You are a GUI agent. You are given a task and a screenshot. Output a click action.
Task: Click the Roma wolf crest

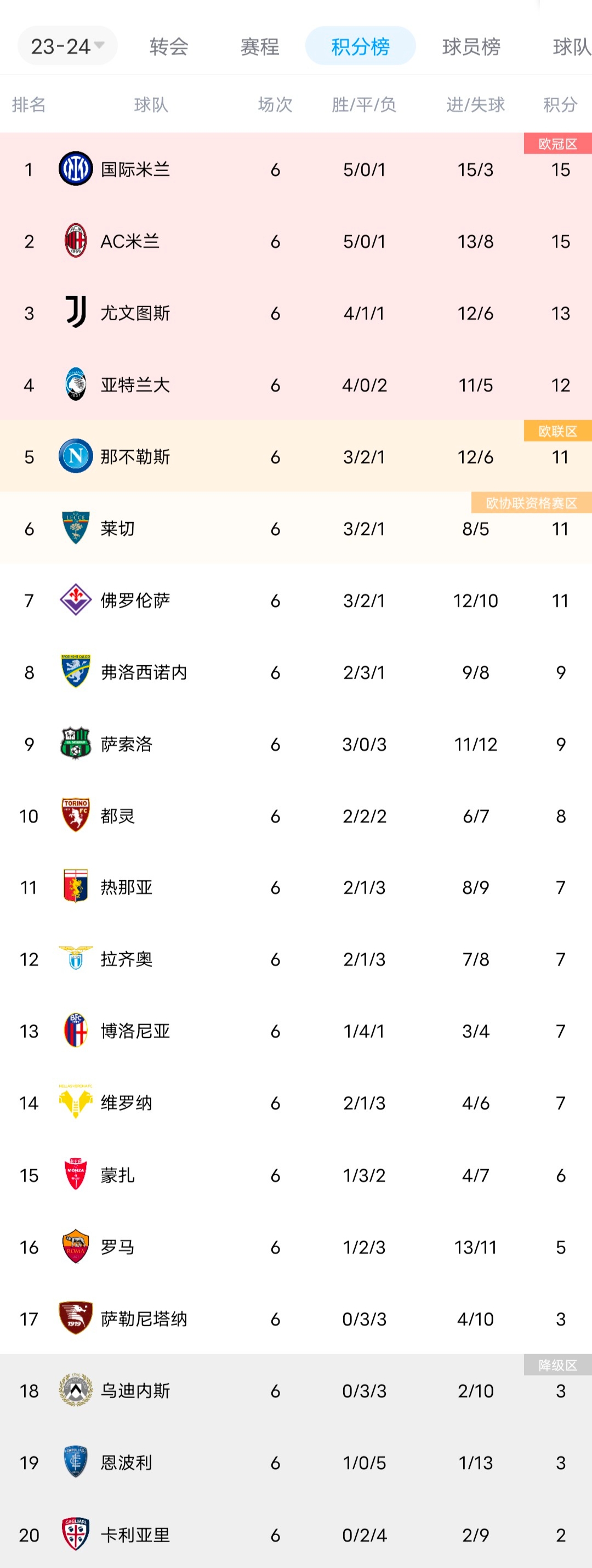click(x=76, y=1246)
